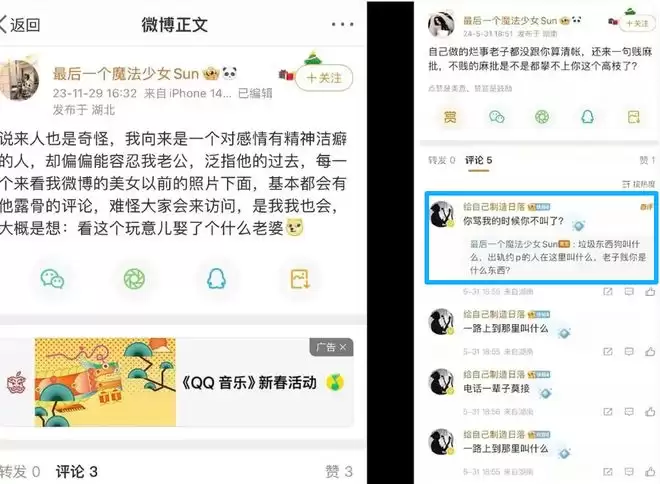Switch to 转发 0 tab on left post
Viewport: 660px width, 484px height.
click(20, 472)
